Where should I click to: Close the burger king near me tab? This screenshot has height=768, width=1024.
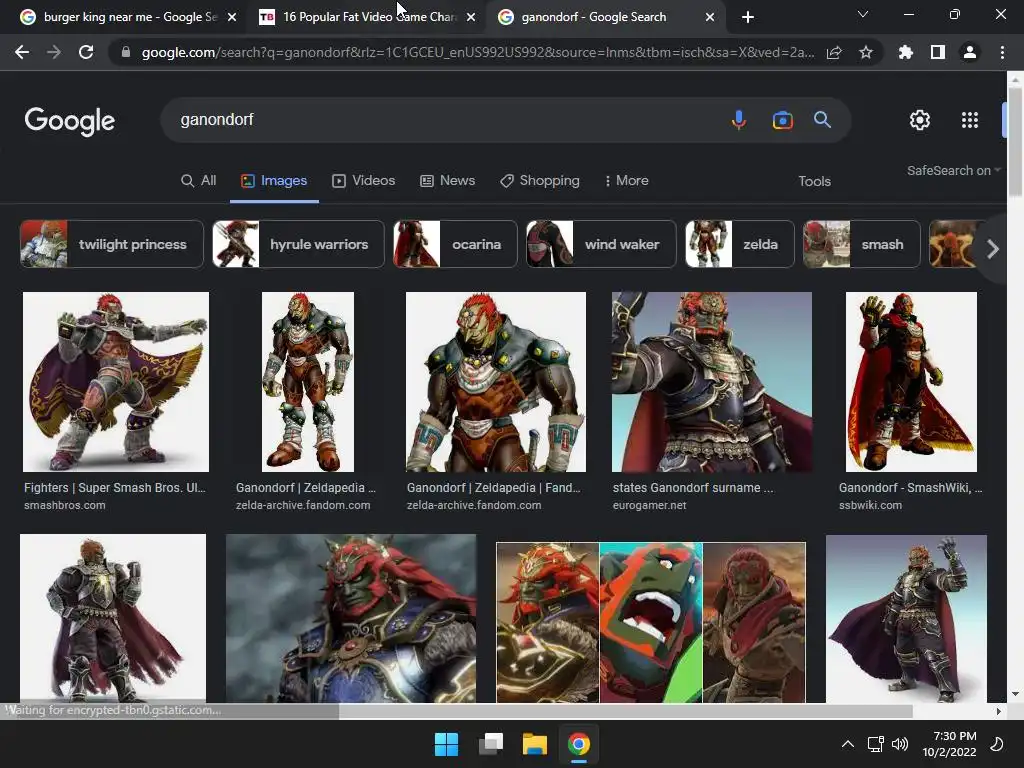[x=232, y=17]
